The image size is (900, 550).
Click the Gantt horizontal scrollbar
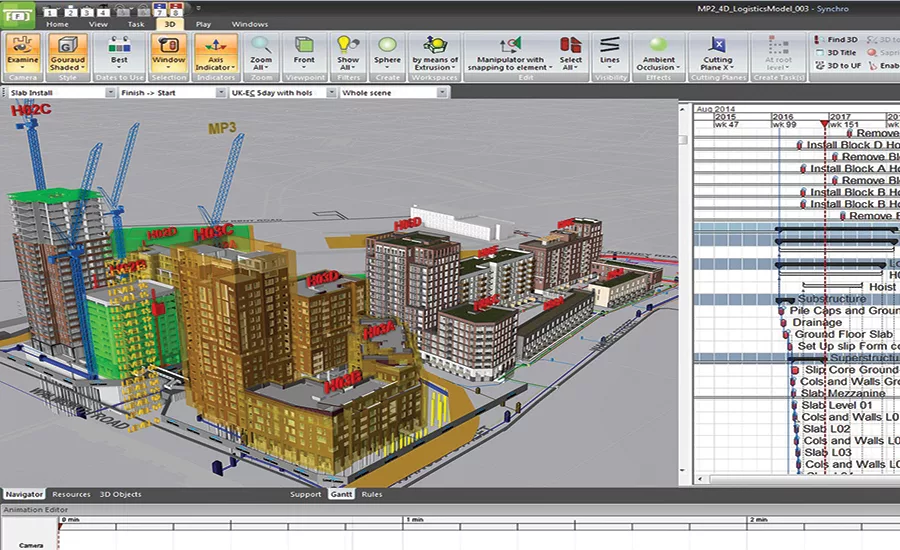(799, 478)
